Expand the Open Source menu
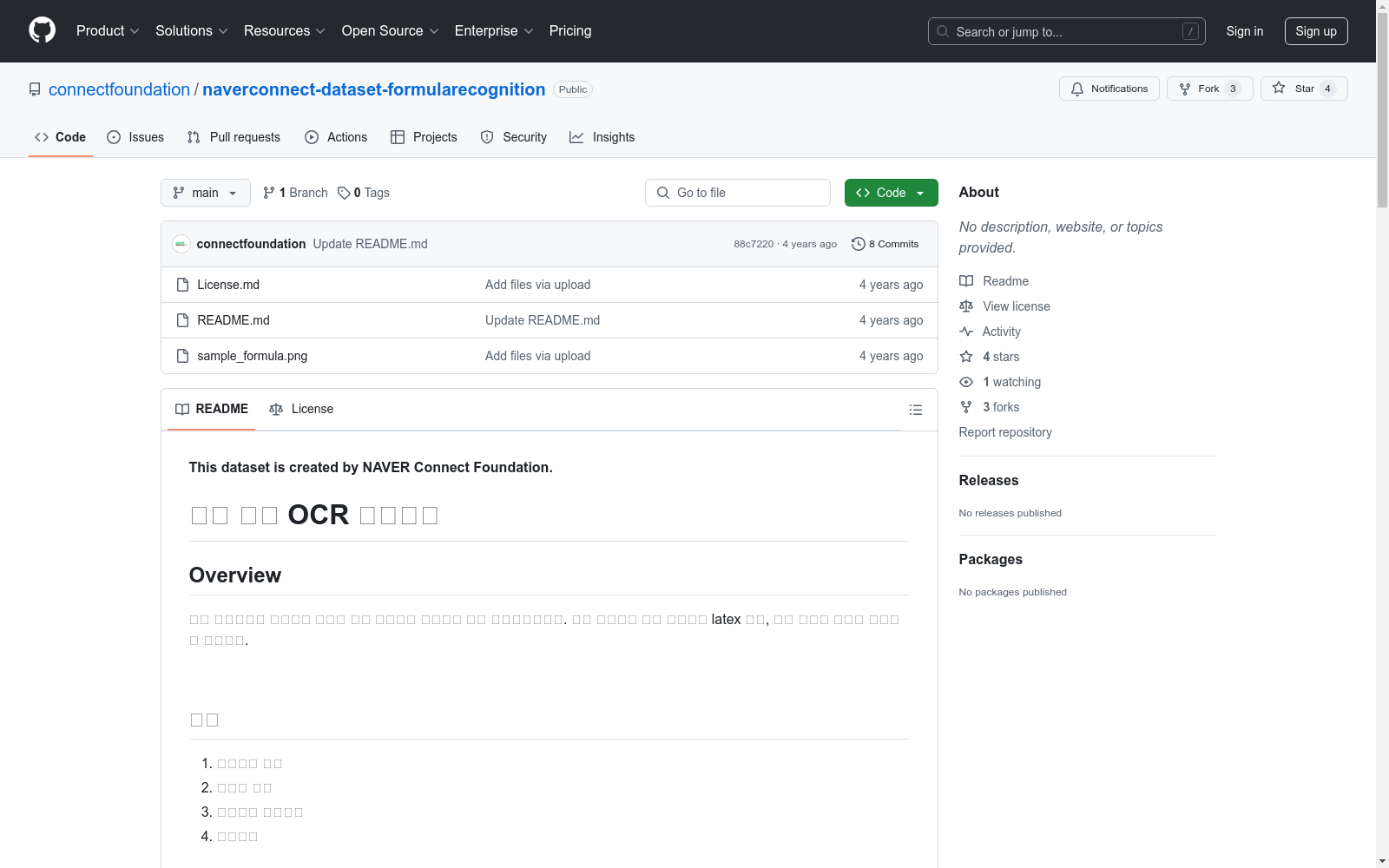 (391, 30)
